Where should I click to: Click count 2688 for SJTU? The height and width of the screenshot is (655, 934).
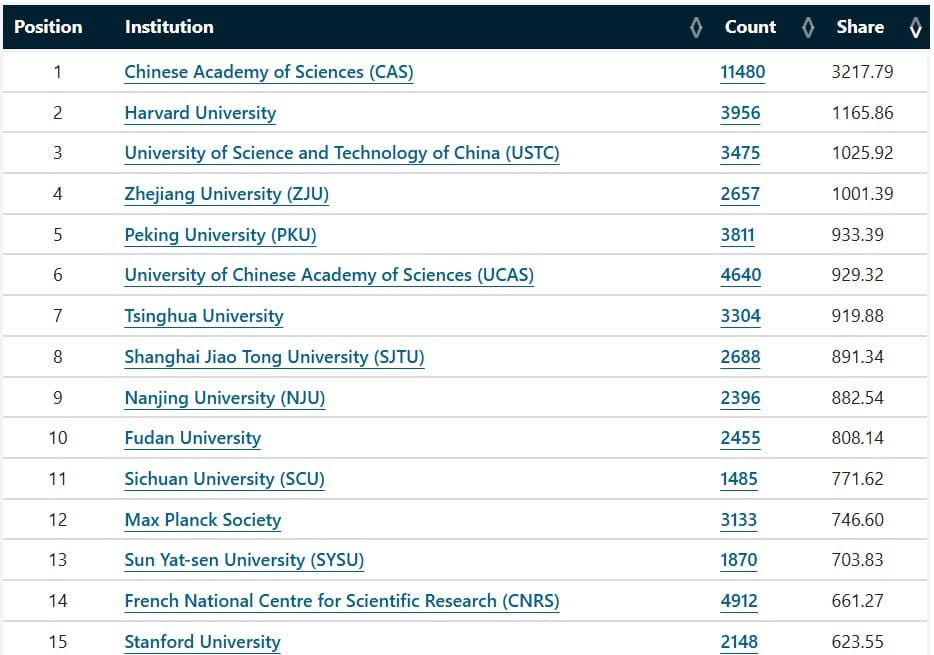click(x=740, y=357)
